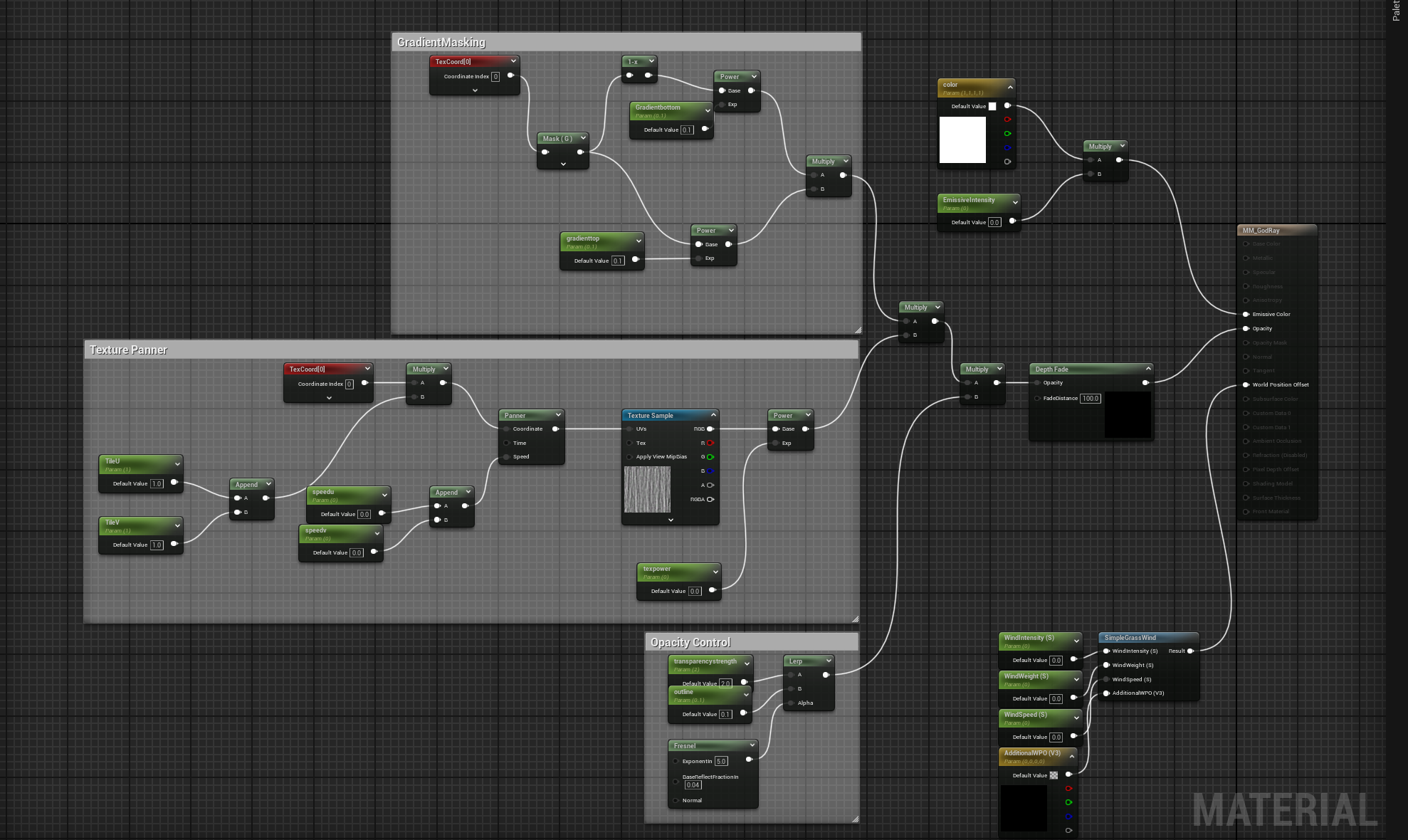
Task: Toggle the 1-x node collapse chevron
Action: click(x=651, y=61)
